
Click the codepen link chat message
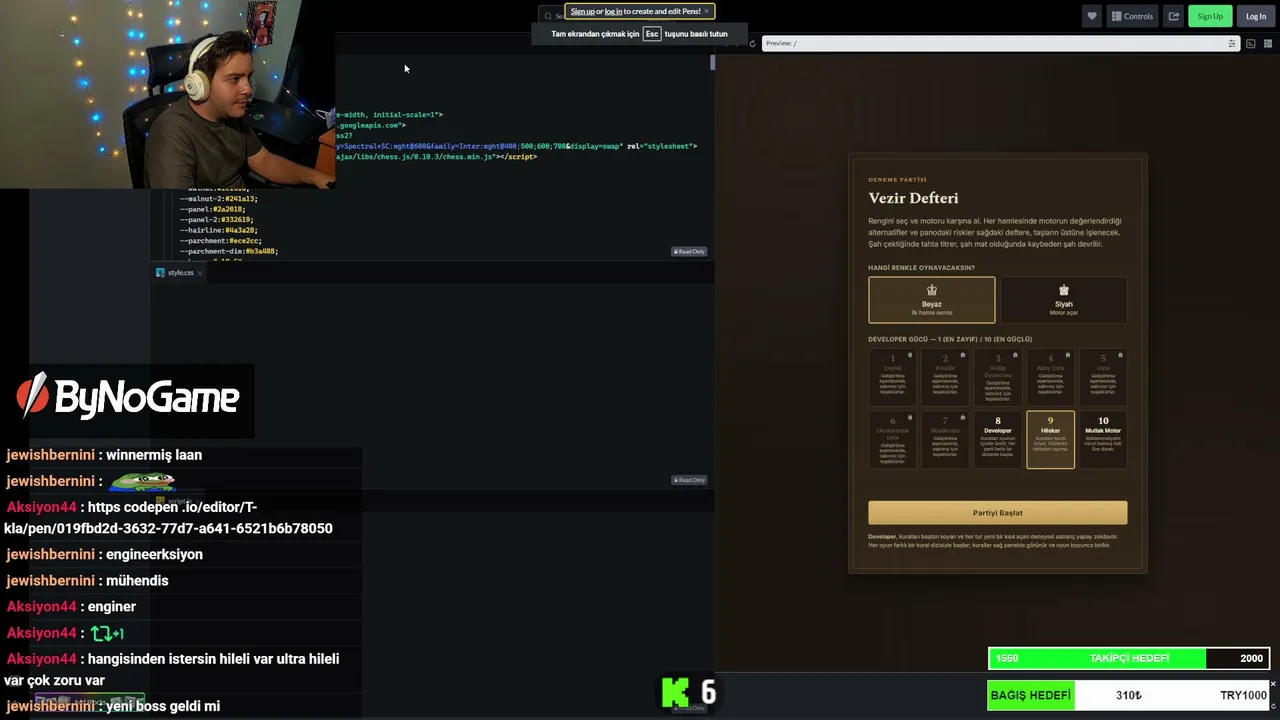click(x=170, y=517)
